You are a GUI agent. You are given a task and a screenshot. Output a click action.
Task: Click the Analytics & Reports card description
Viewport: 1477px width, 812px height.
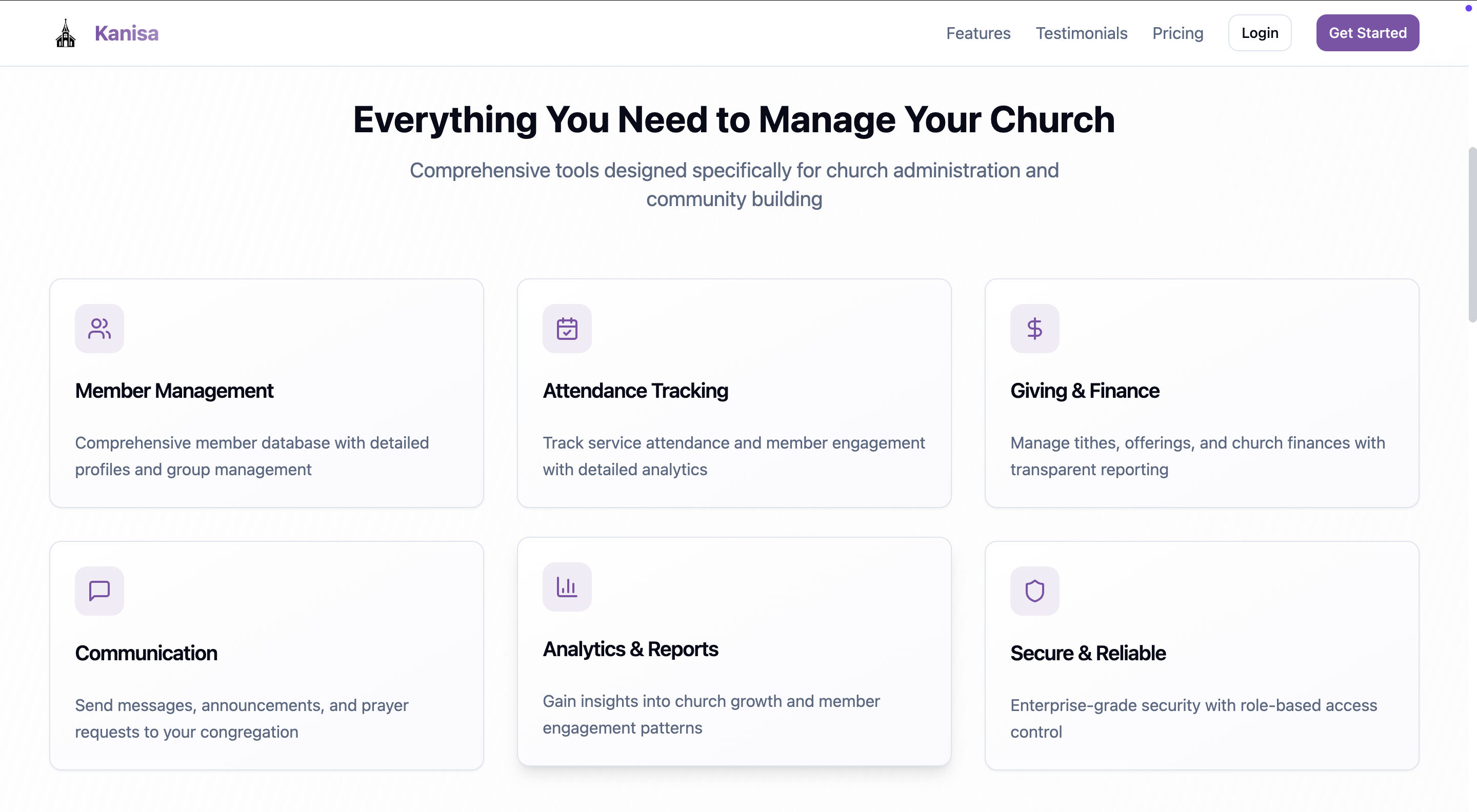710,714
